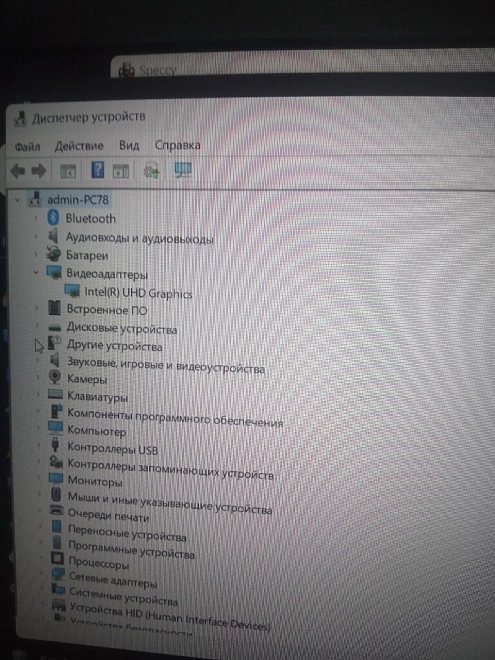Click the Сетевые адаптеры network icon
Screen dimensions: 495x660
(58, 574)
